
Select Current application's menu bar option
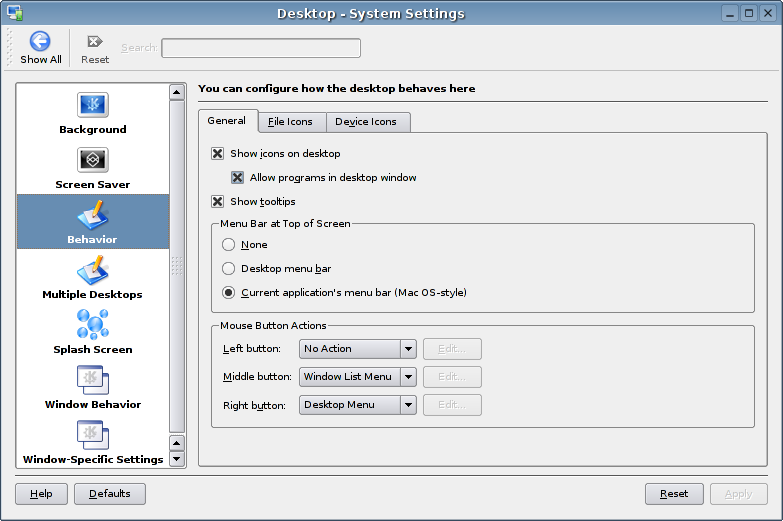click(x=228, y=292)
